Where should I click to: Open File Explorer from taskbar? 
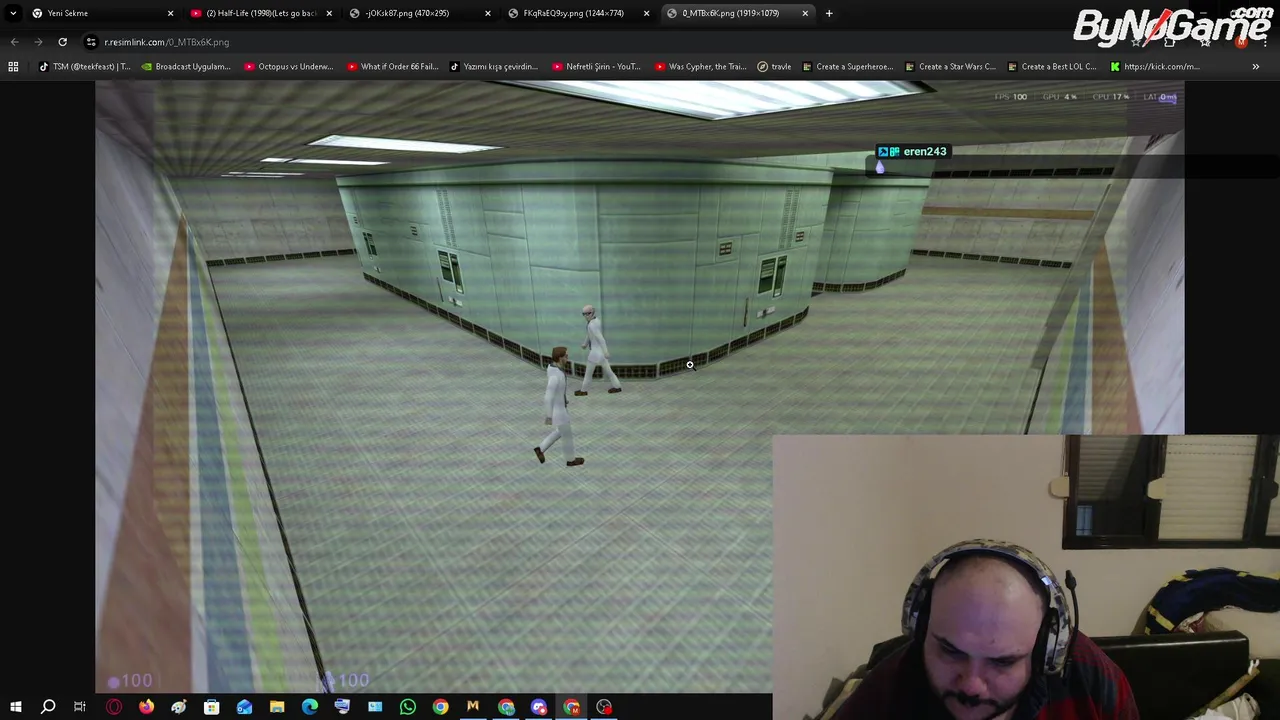coord(277,707)
